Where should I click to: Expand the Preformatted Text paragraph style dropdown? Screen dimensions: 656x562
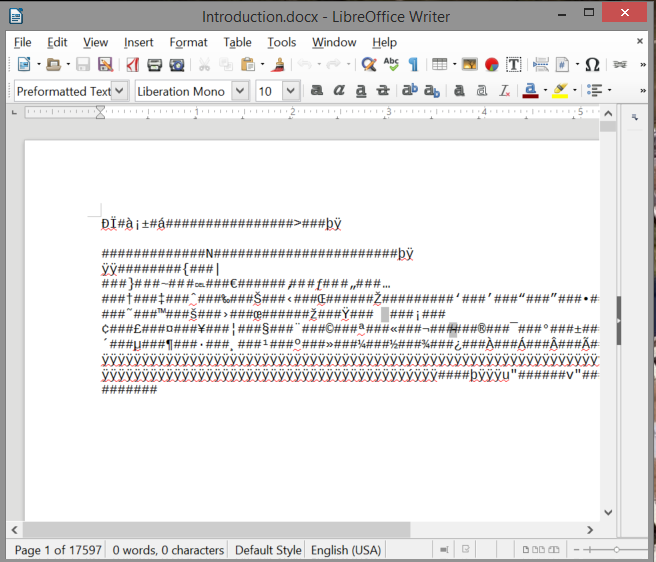(120, 91)
